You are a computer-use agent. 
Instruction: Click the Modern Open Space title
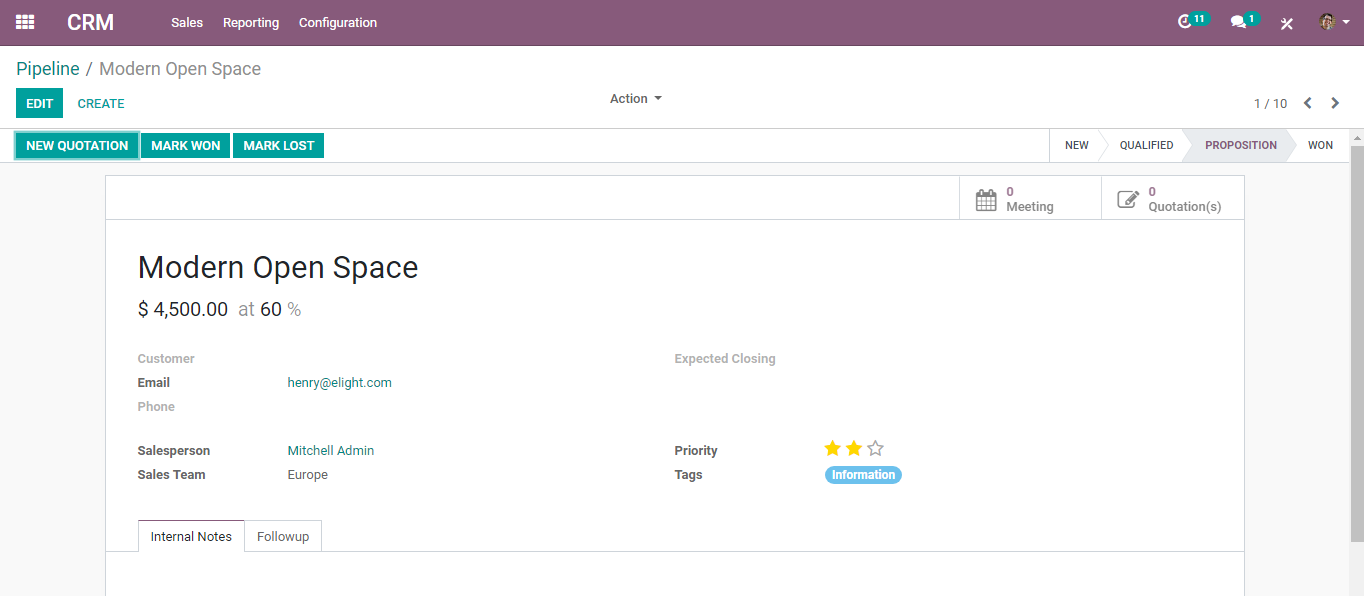(x=278, y=267)
